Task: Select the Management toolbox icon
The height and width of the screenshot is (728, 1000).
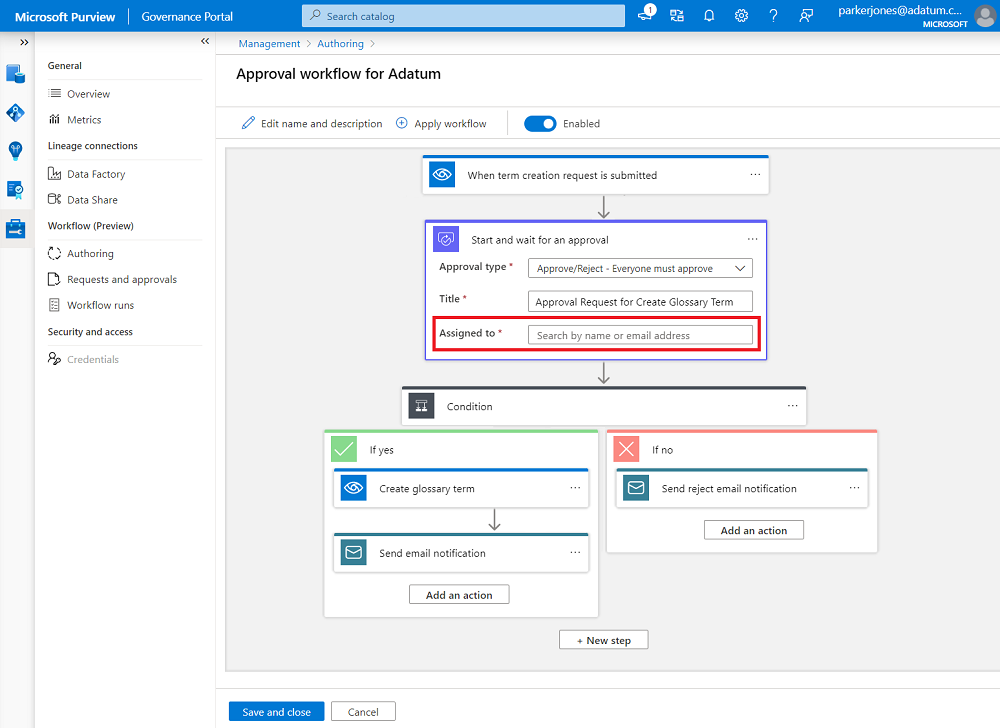Action: point(14,228)
